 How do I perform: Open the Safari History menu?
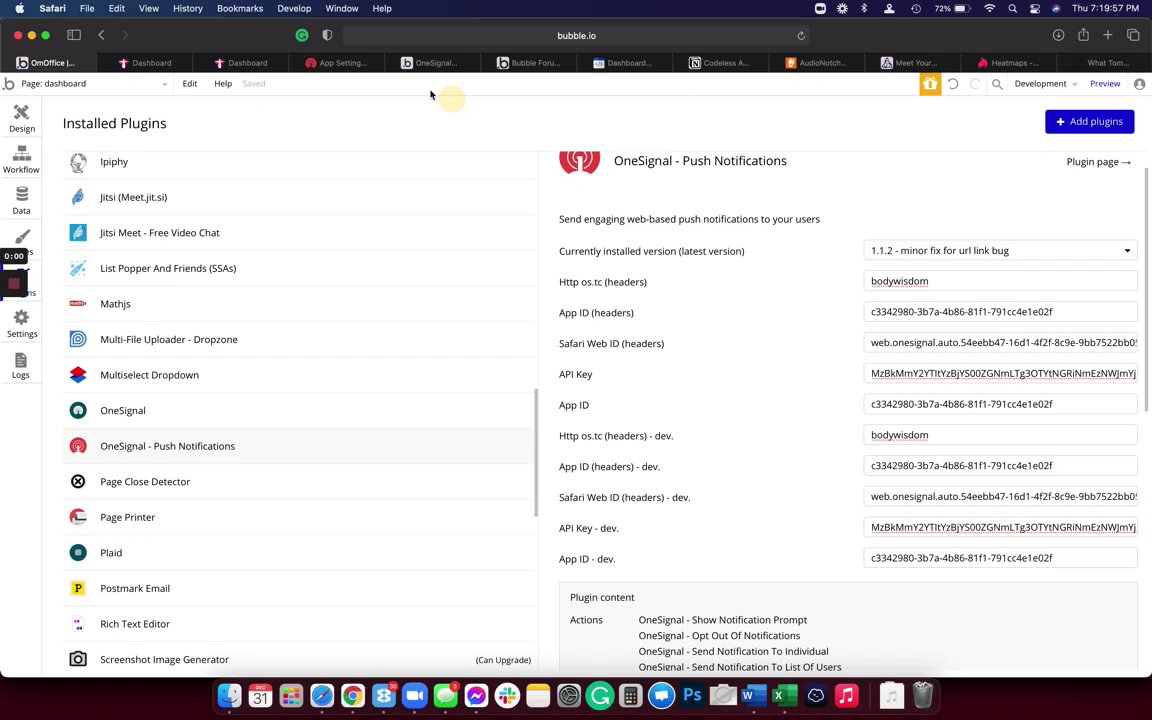click(x=187, y=8)
